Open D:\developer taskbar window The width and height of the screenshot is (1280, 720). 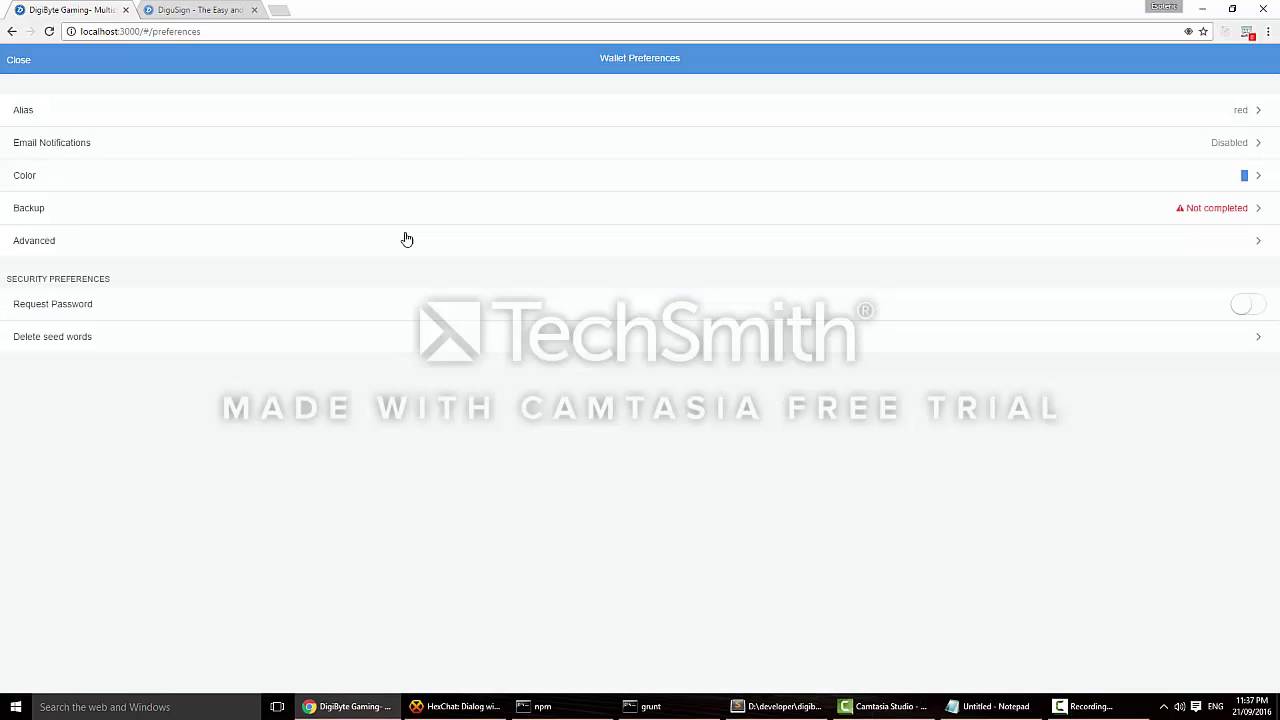pos(776,706)
